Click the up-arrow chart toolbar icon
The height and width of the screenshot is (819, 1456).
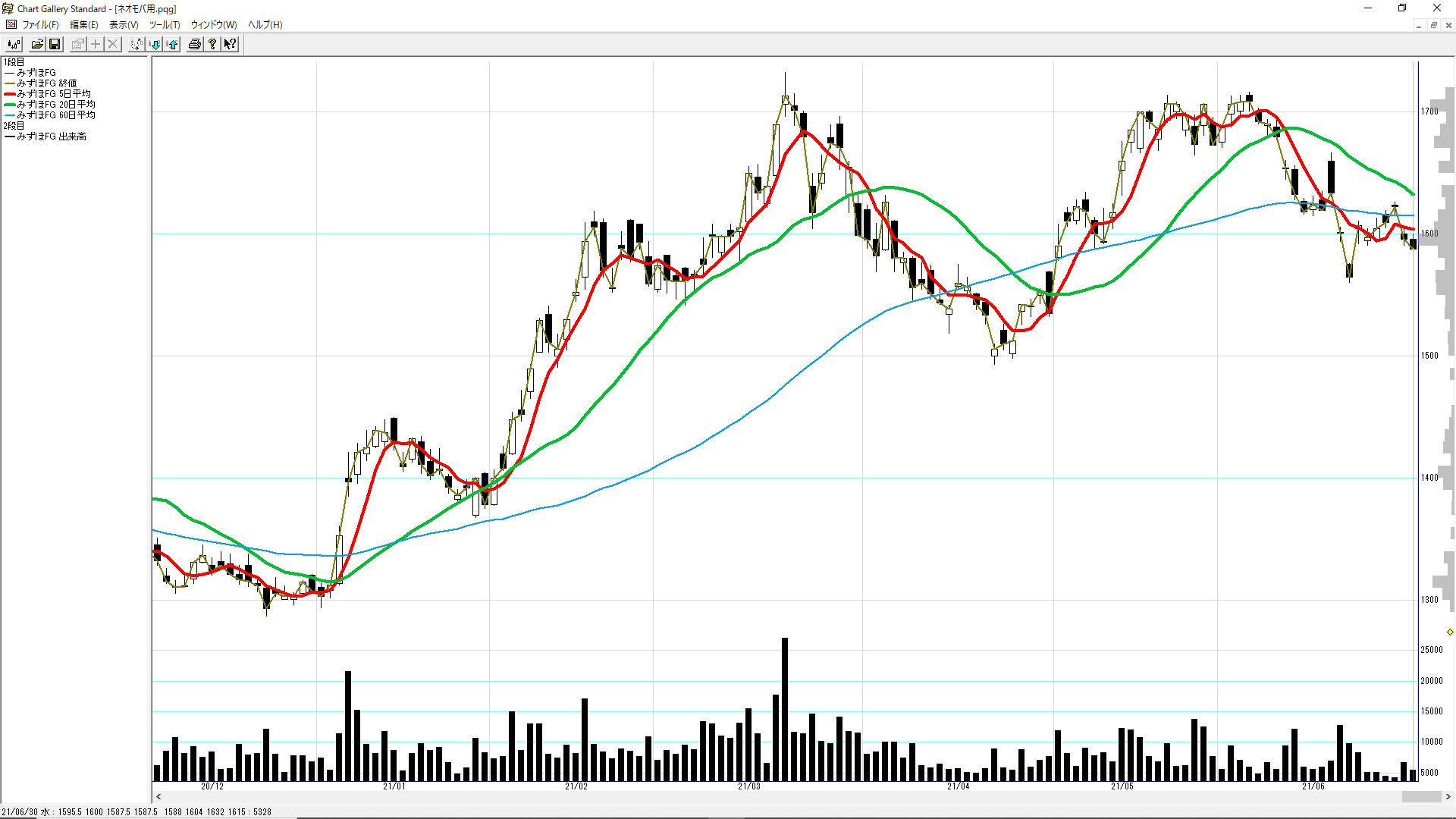point(173,44)
